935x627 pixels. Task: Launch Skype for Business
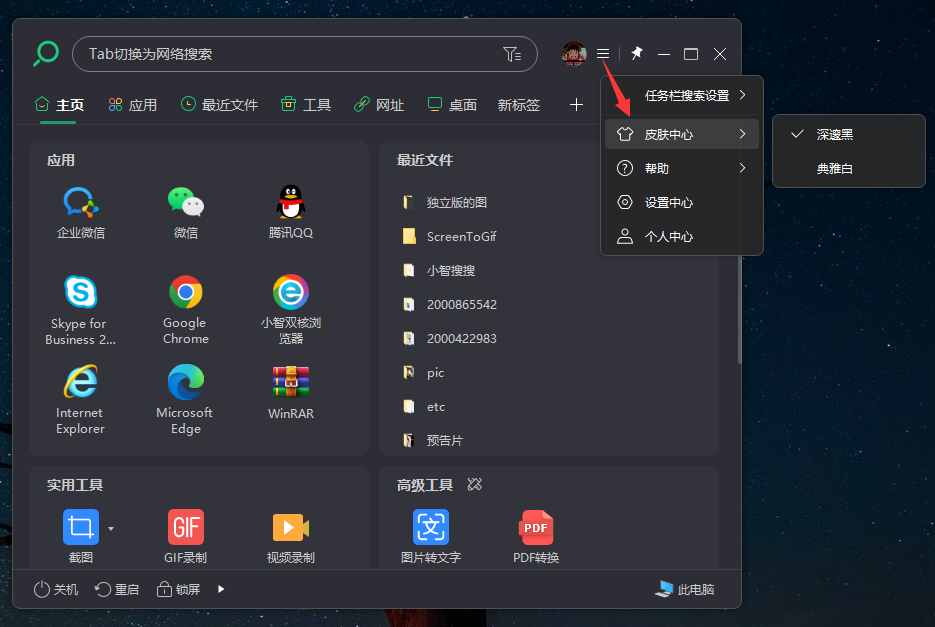coord(81,310)
